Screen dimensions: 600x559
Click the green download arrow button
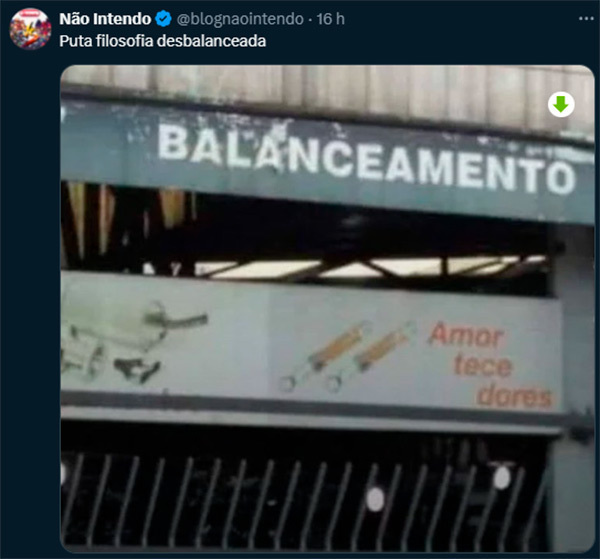pyautogui.click(x=561, y=104)
